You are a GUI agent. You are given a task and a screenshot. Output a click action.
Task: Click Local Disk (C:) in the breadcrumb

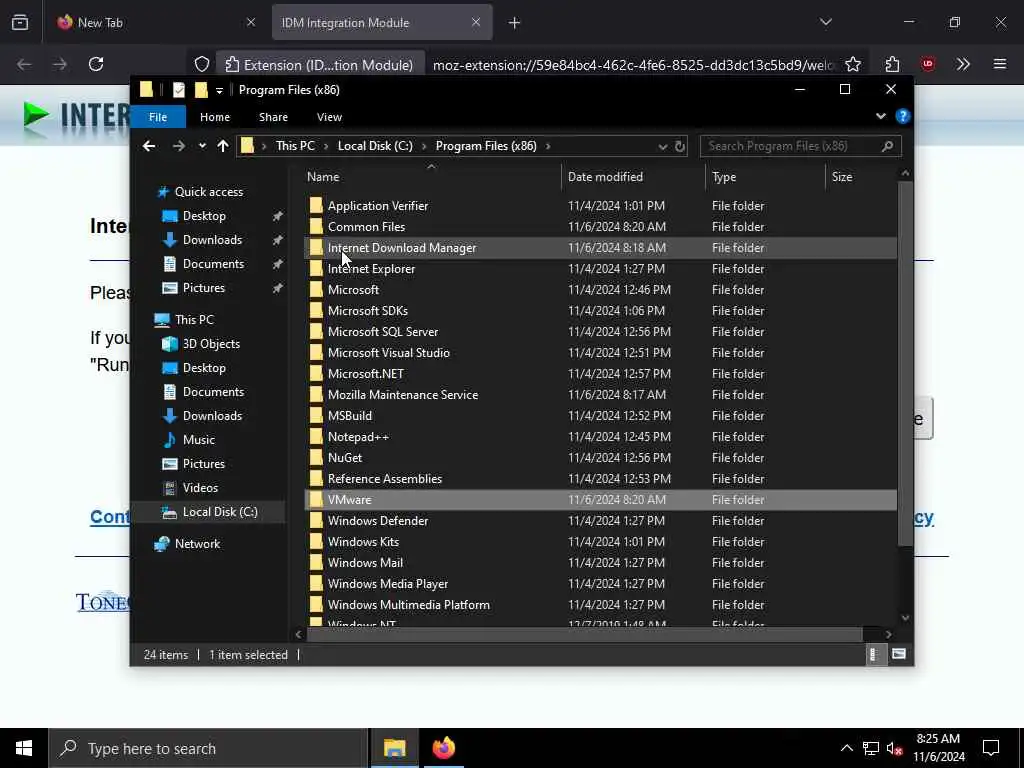(x=375, y=146)
